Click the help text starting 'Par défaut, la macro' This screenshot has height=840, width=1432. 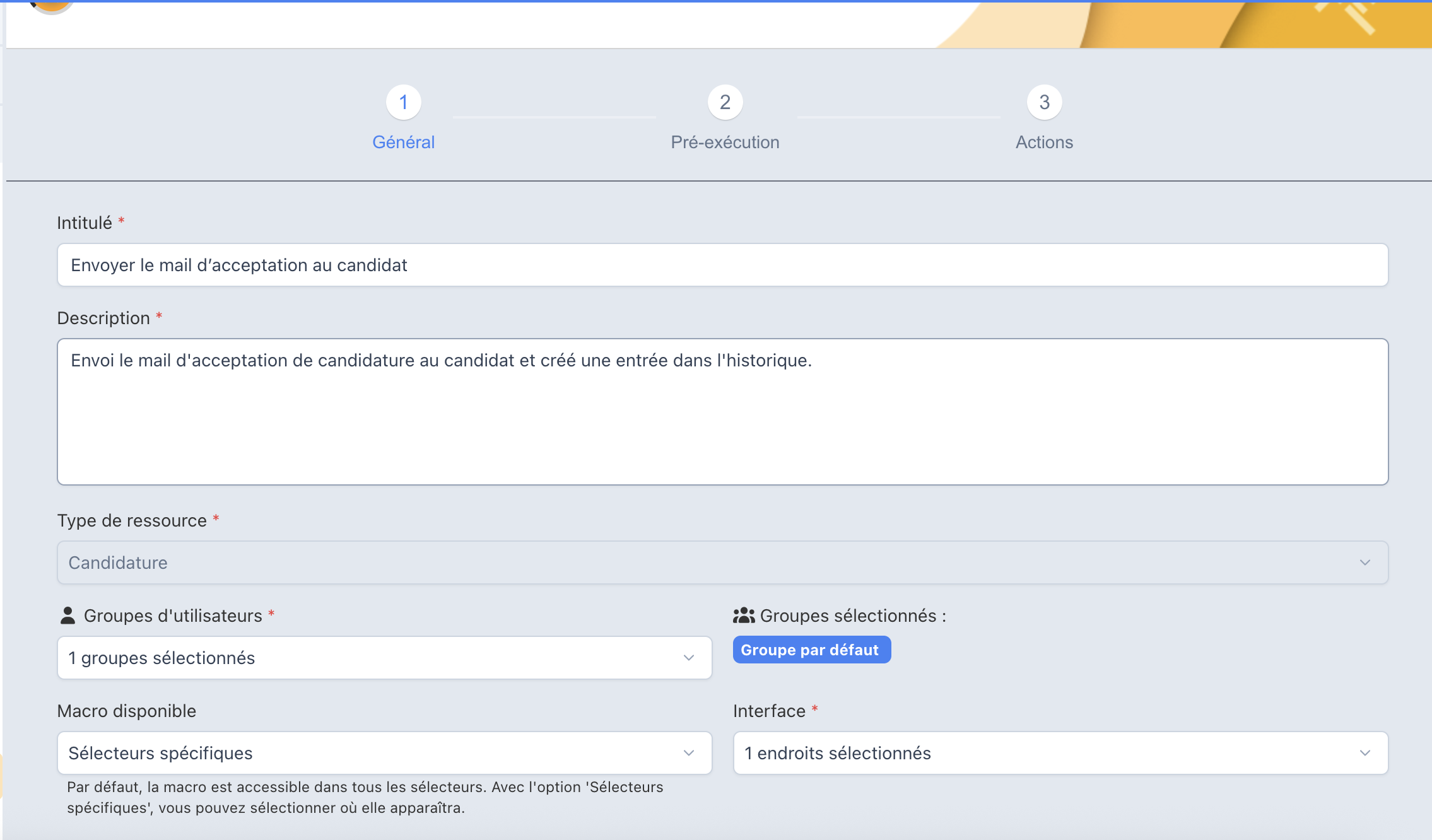click(365, 798)
